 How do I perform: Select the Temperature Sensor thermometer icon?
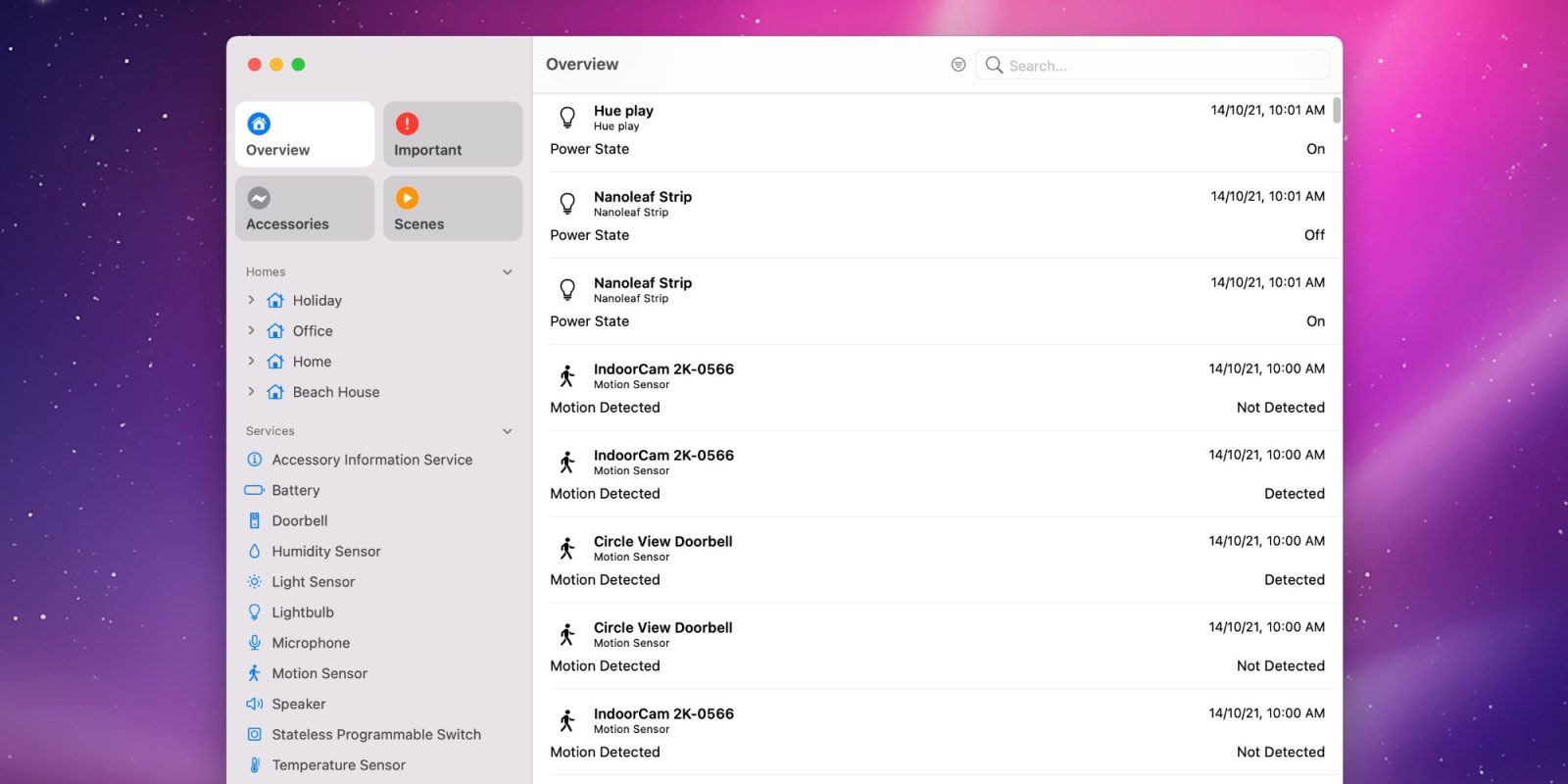tap(255, 764)
